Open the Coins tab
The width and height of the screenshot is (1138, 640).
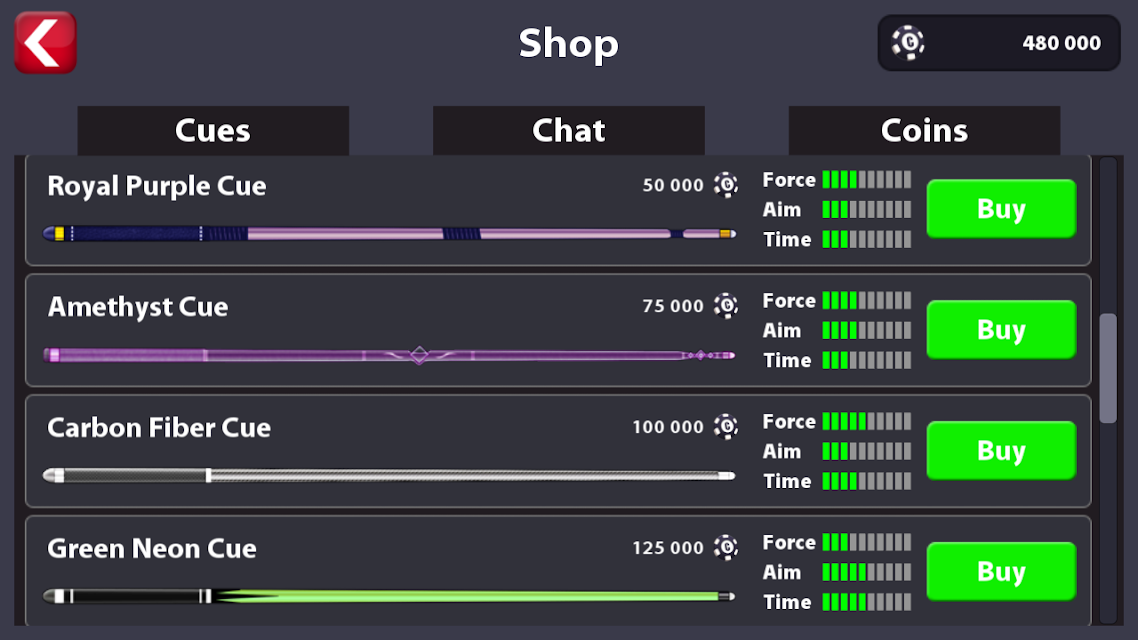point(924,131)
